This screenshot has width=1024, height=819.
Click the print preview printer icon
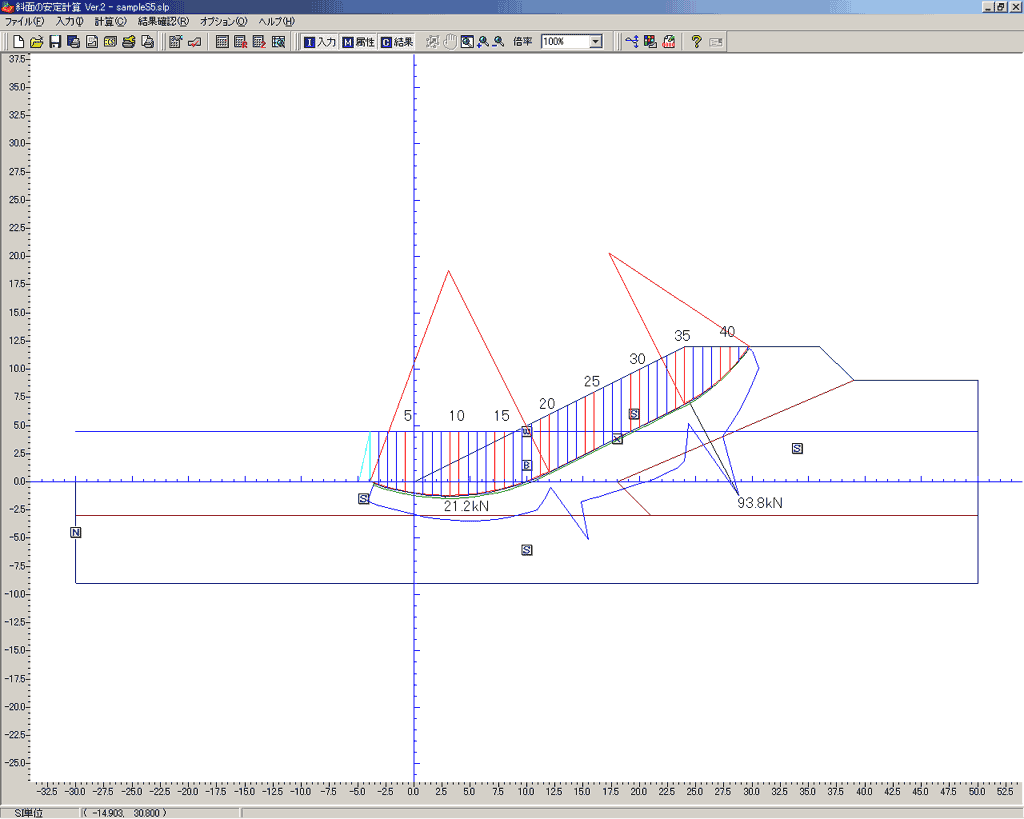148,42
